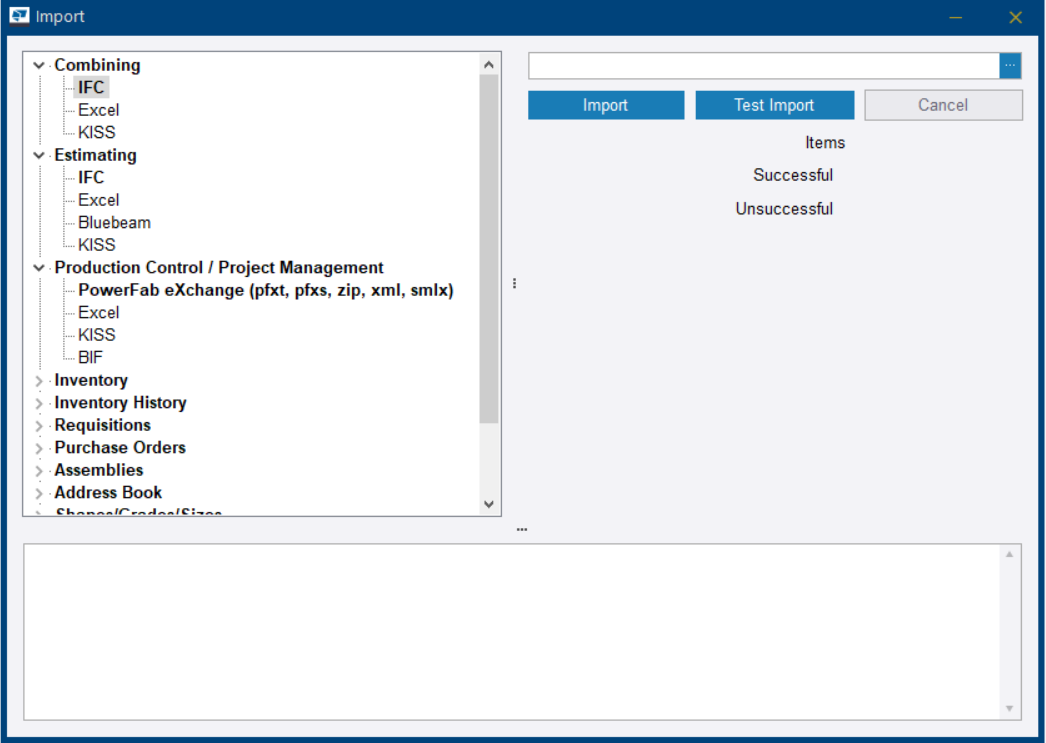Select Bluebeam under Estimating
The height and width of the screenshot is (743, 1046).
[113, 222]
